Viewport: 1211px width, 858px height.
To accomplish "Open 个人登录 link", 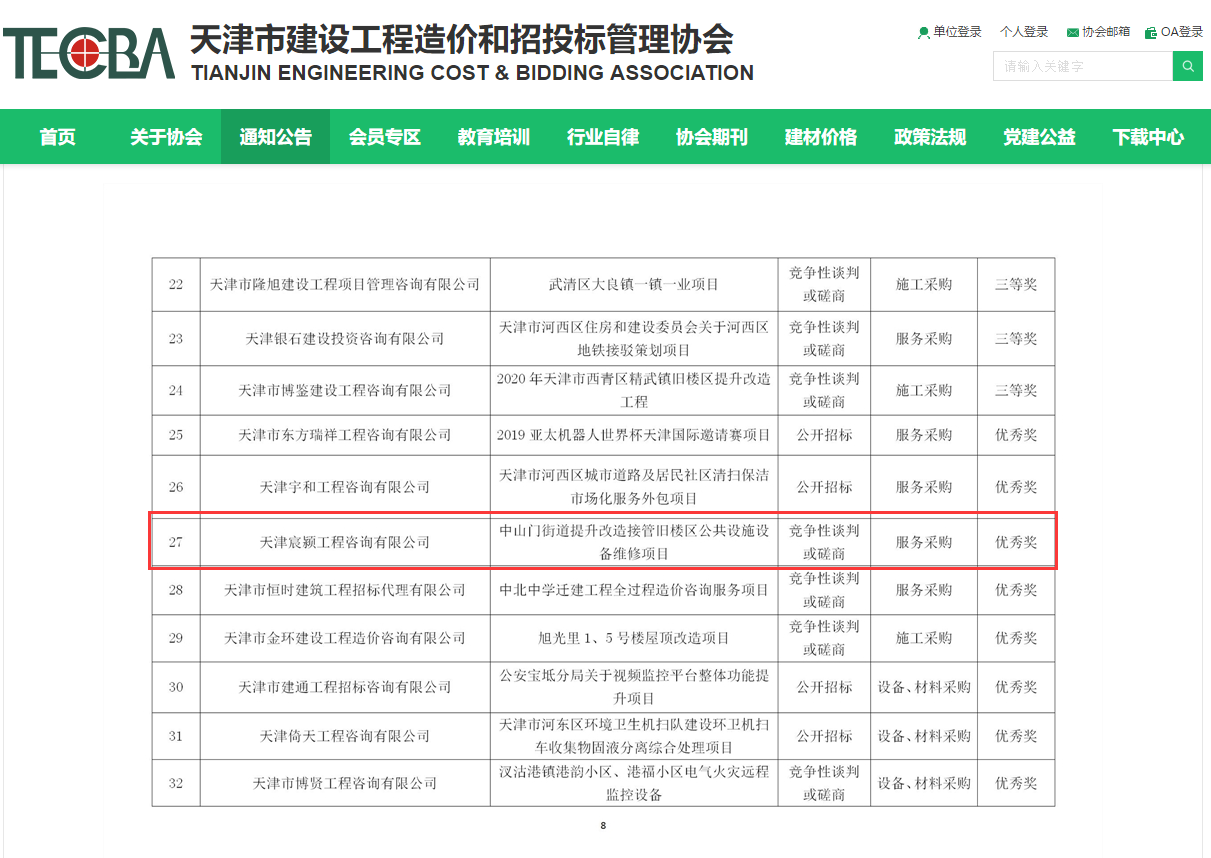I will tap(1024, 32).
